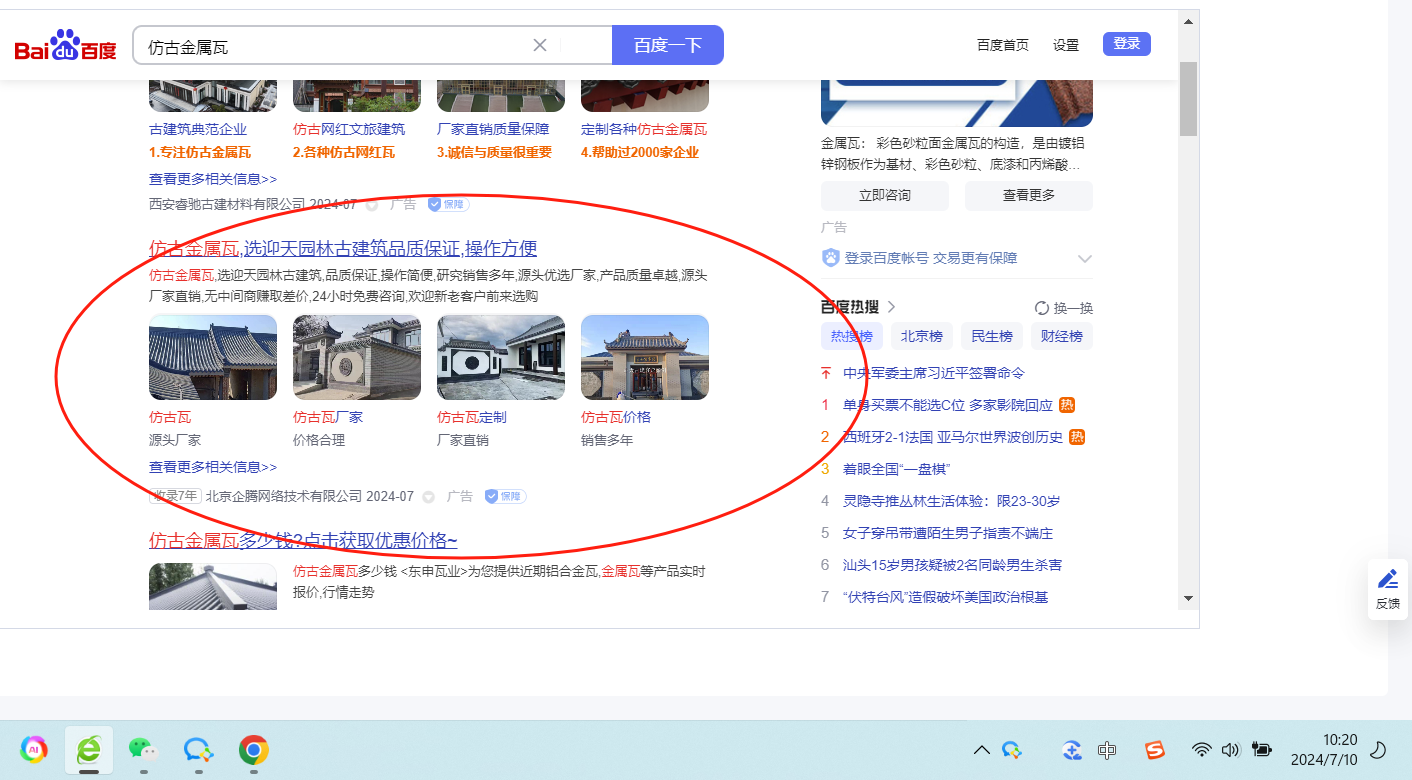Switch to the 北京榜 tab
Image resolution: width=1412 pixels, height=780 pixels.
[x=922, y=336]
